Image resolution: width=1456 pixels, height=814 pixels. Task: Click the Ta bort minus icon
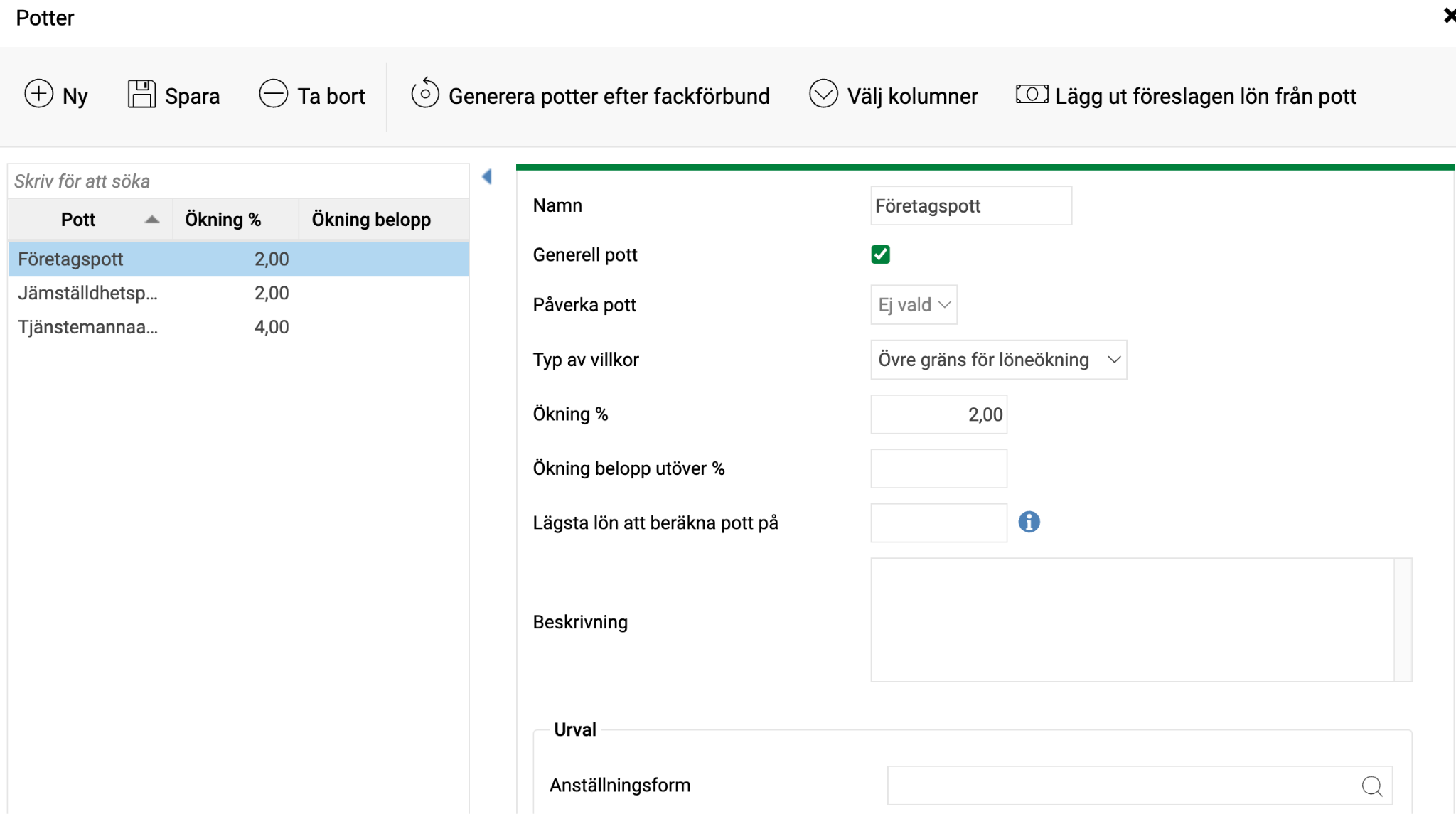coord(273,94)
